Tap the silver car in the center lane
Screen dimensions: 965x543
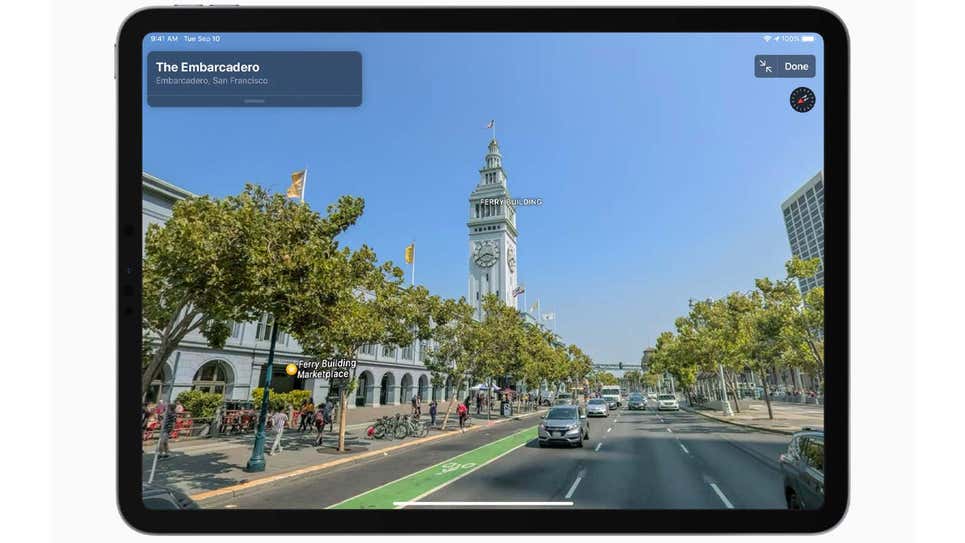click(564, 425)
